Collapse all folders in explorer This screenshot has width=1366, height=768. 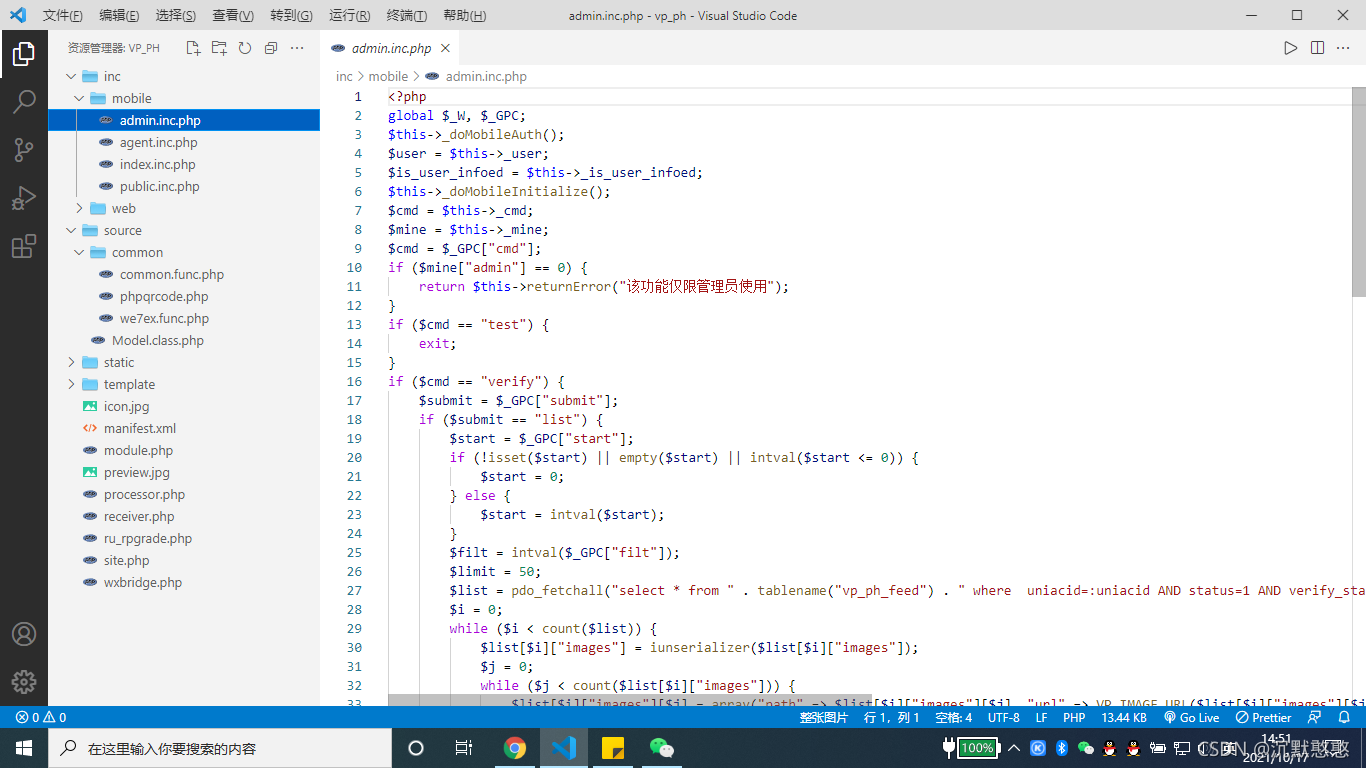271,48
